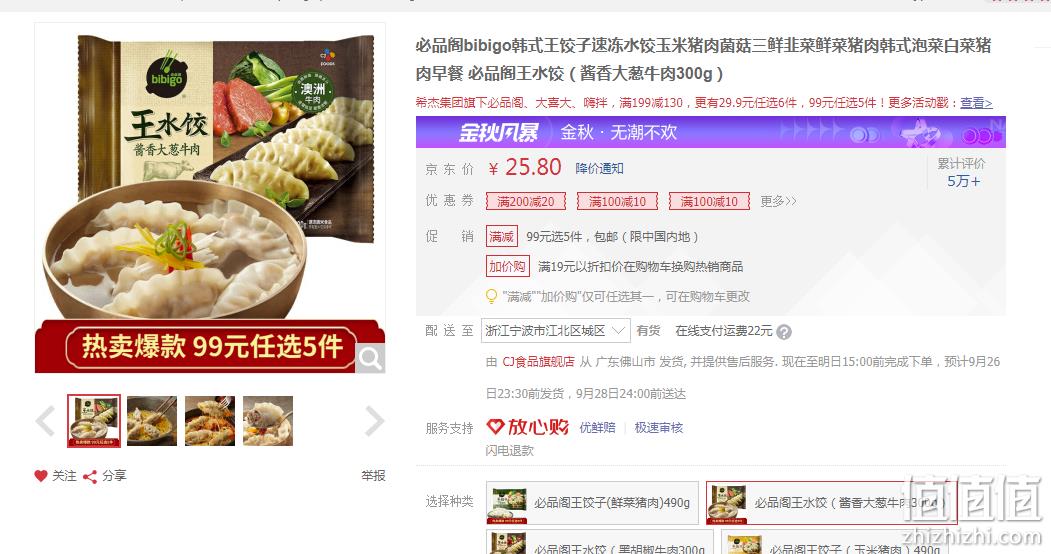Screen dimensions: 1051x554
Task: Claim the 满200减20 coupon
Action: tap(526, 201)
